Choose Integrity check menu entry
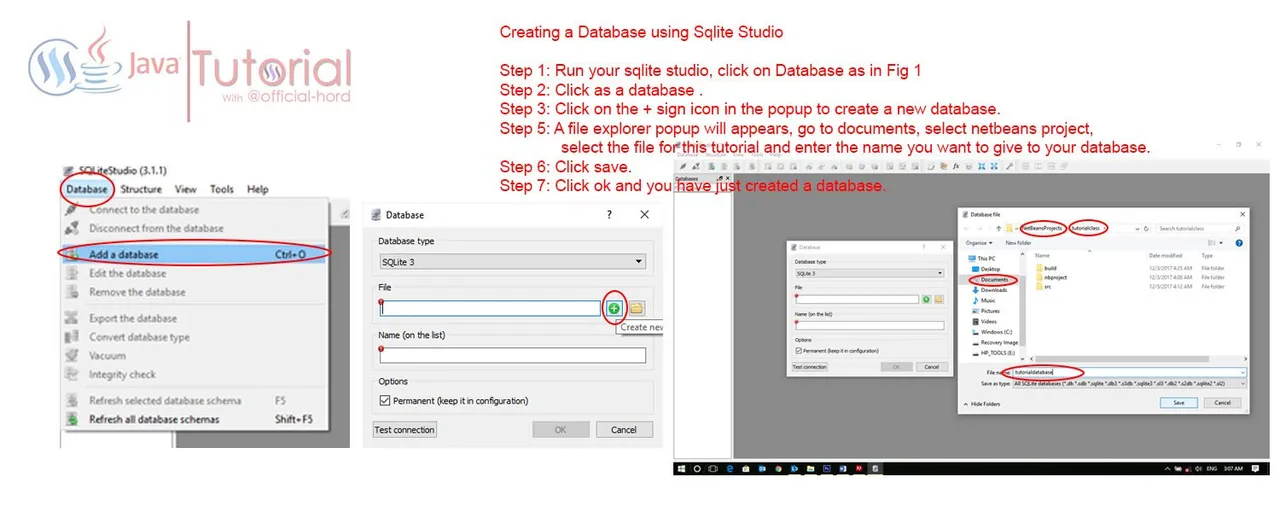1280x512 pixels. (x=194, y=374)
